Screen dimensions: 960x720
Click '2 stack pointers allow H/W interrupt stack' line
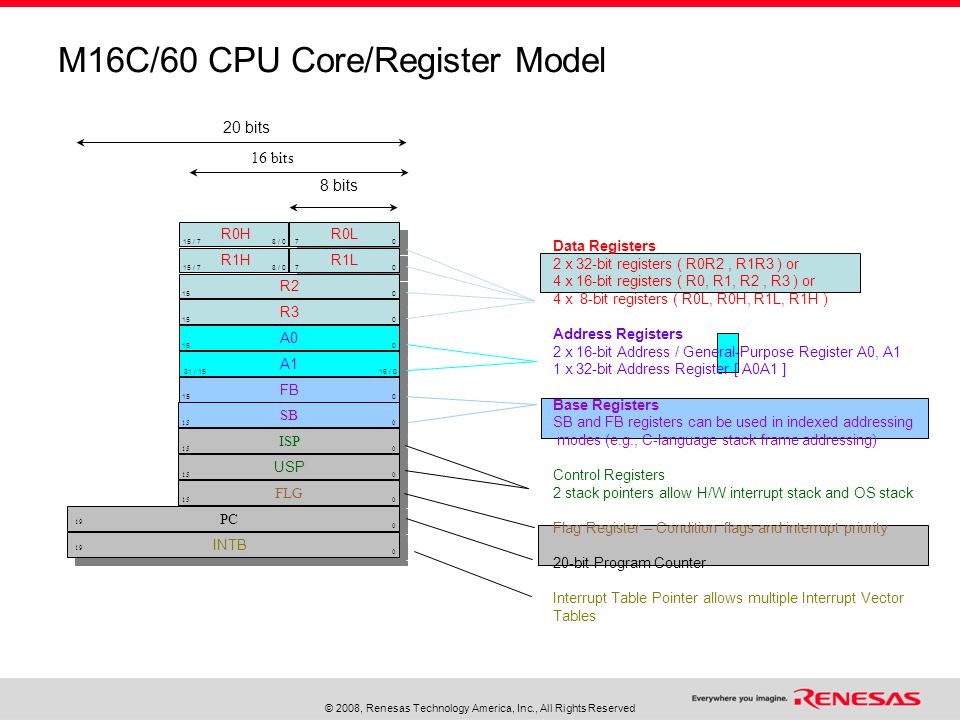pyautogui.click(x=733, y=493)
